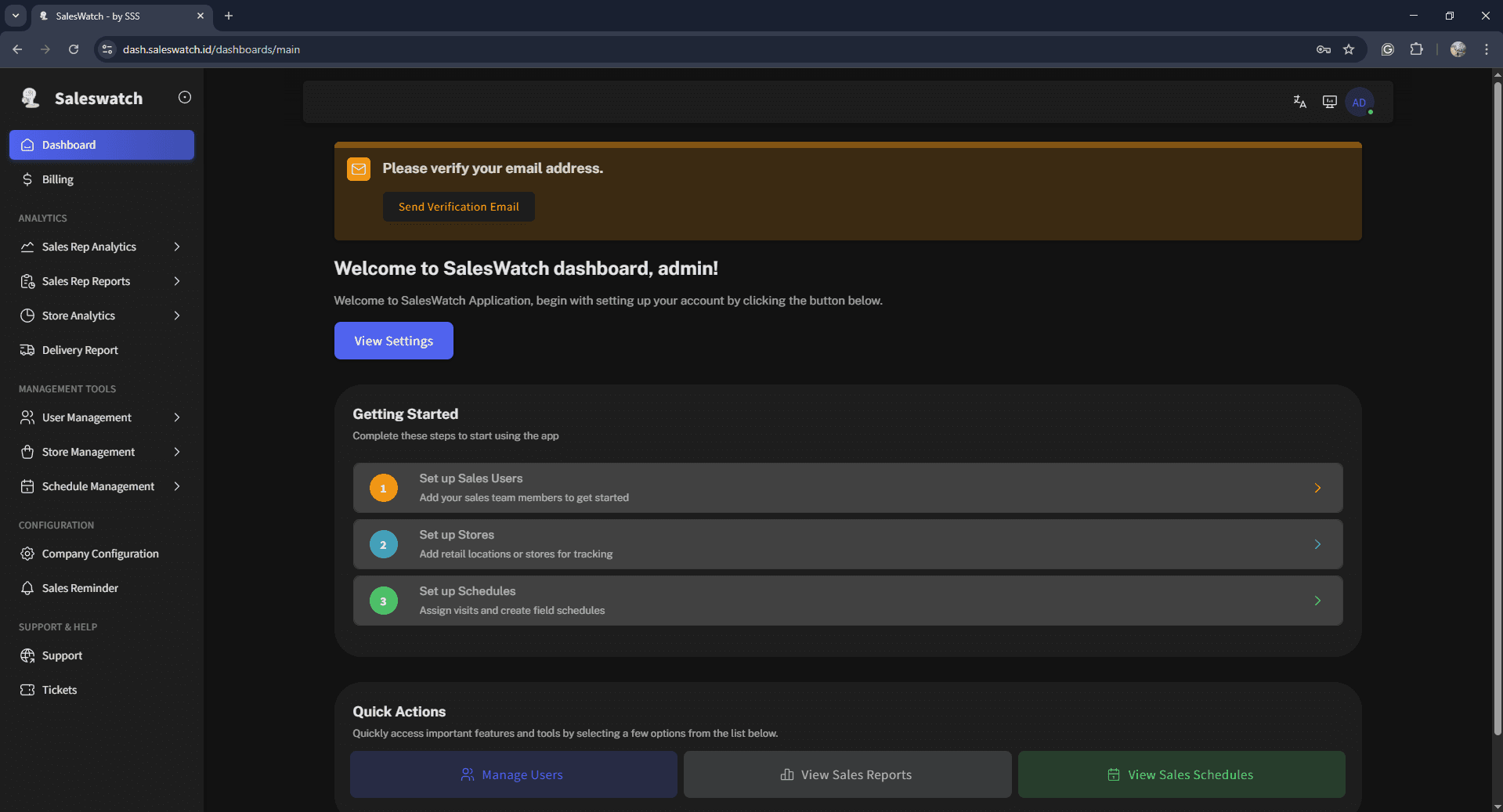This screenshot has width=1503, height=812.
Task: Toggle the sidebar collapse circle button
Action: click(185, 97)
